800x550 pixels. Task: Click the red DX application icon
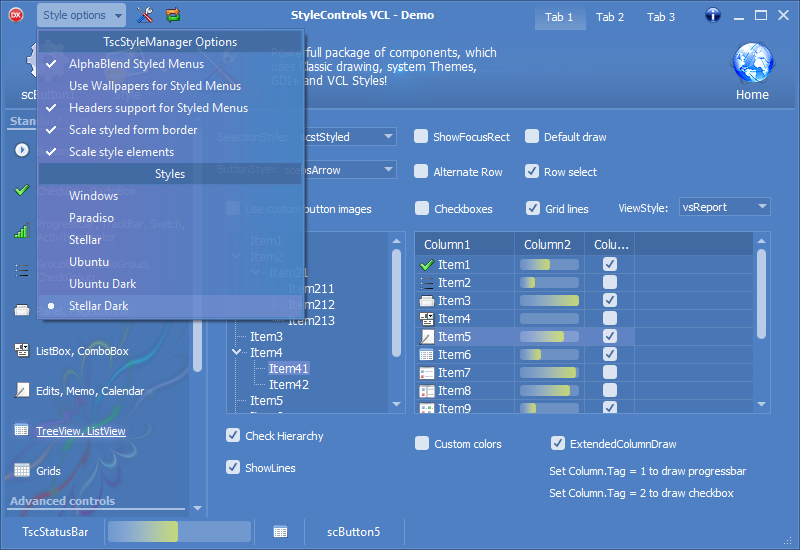[x=16, y=15]
